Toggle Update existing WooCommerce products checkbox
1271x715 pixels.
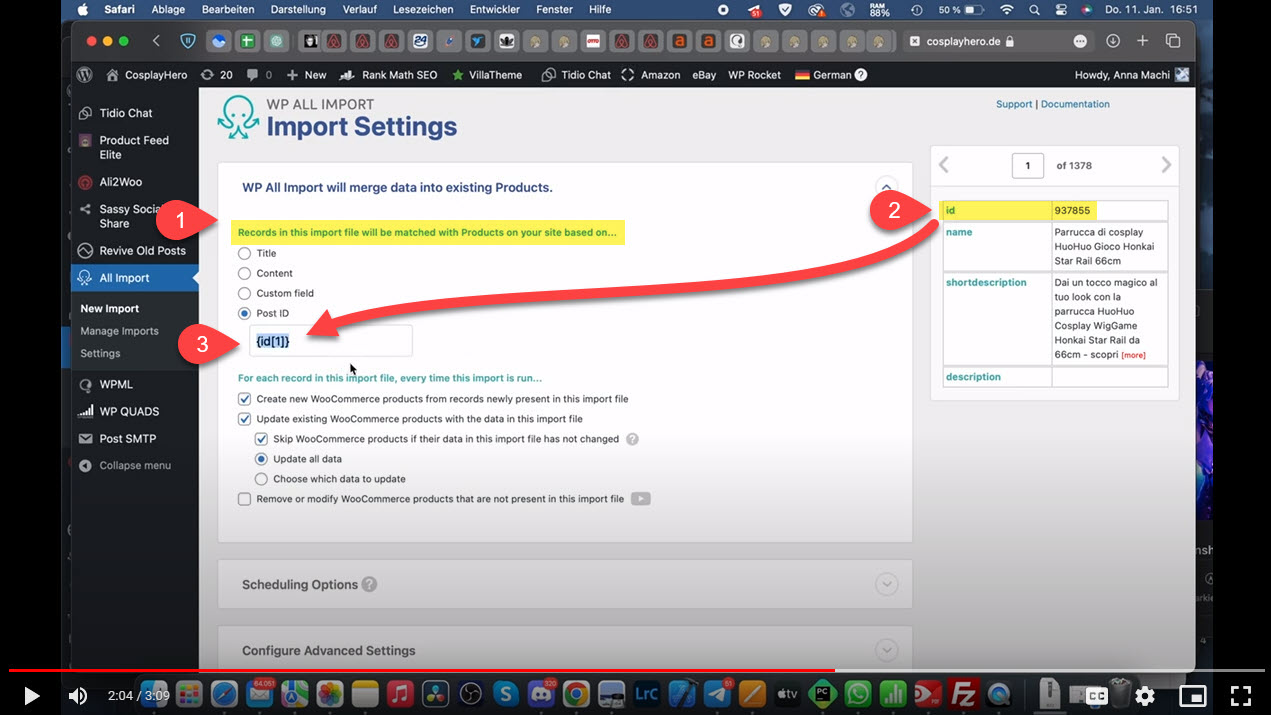244,419
